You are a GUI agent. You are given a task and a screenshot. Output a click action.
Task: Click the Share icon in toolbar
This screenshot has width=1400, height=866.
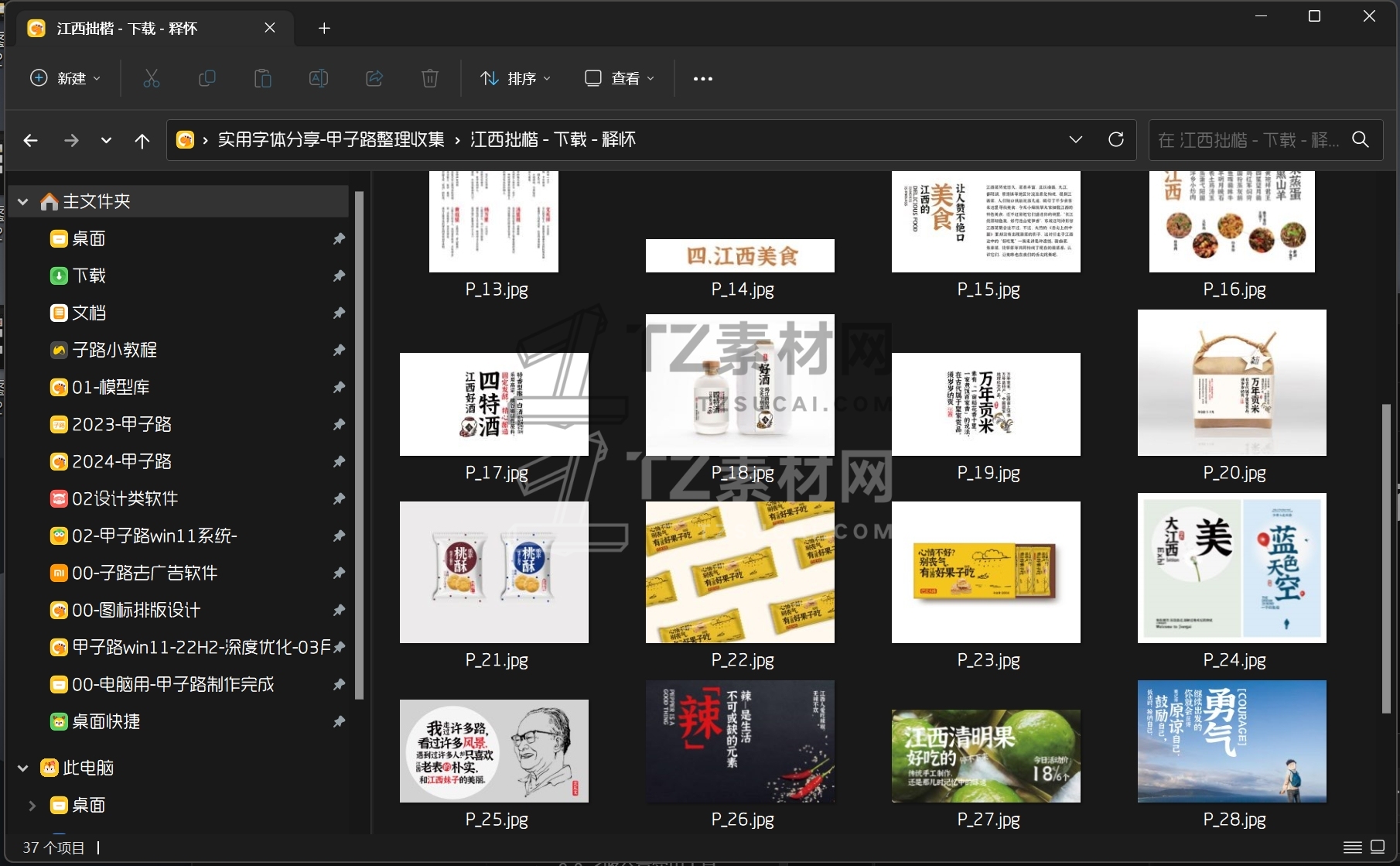[374, 78]
